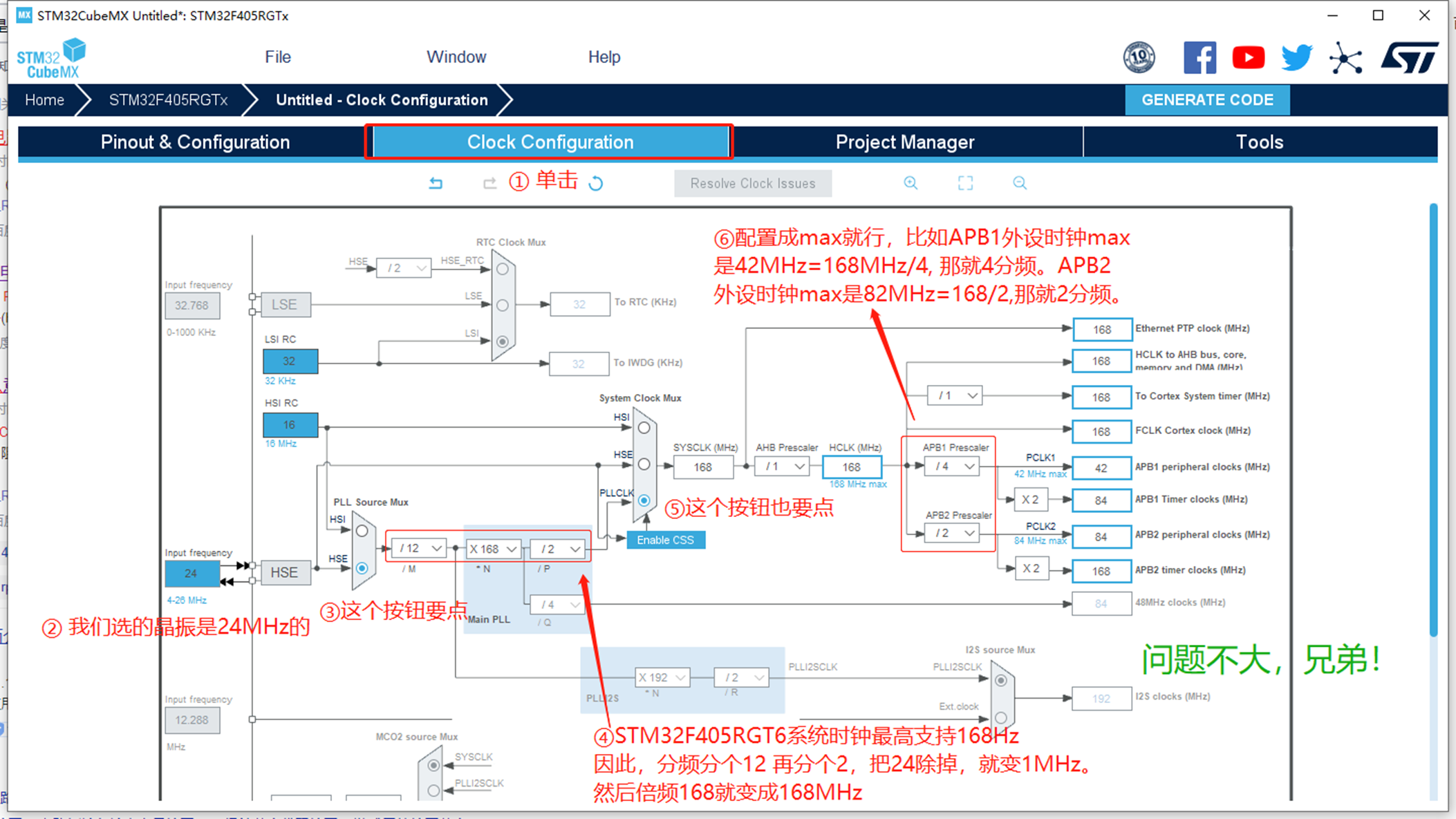This screenshot has width=1456, height=819.
Task: Select HSI in PLL Source Mux
Action: pyautogui.click(x=362, y=531)
